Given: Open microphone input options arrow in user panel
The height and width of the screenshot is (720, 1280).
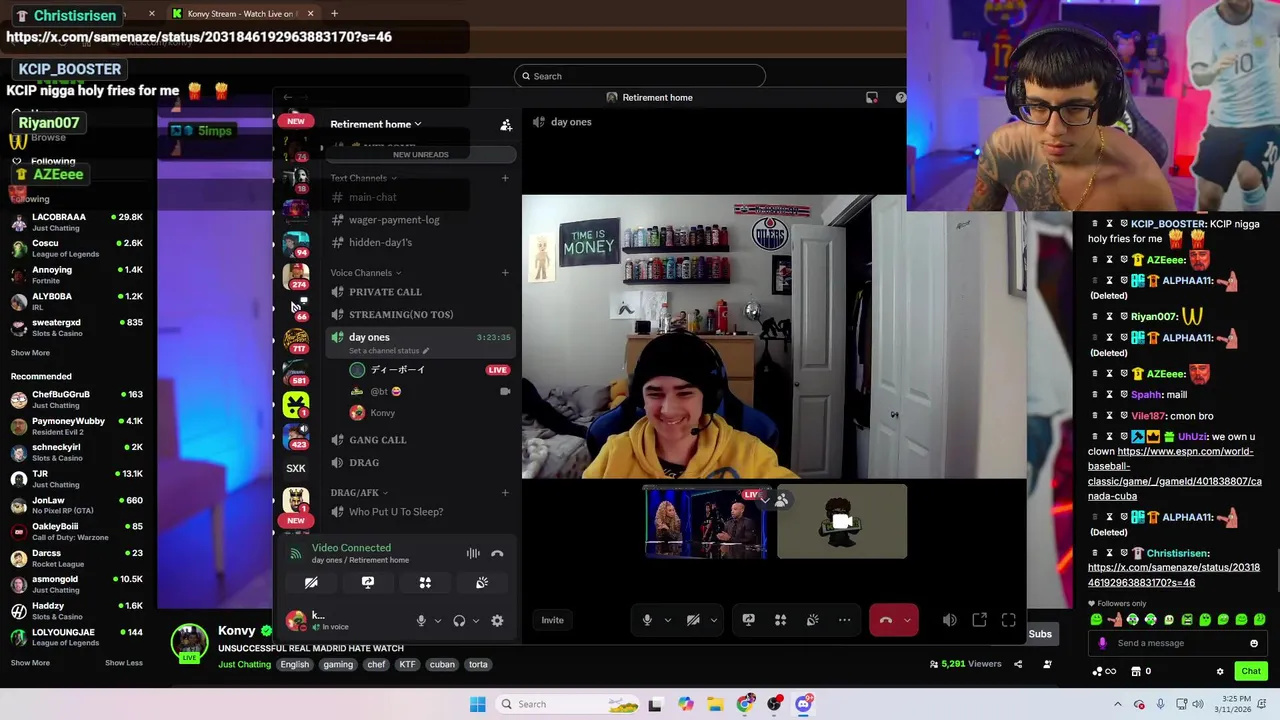Looking at the screenshot, I should [x=437, y=621].
